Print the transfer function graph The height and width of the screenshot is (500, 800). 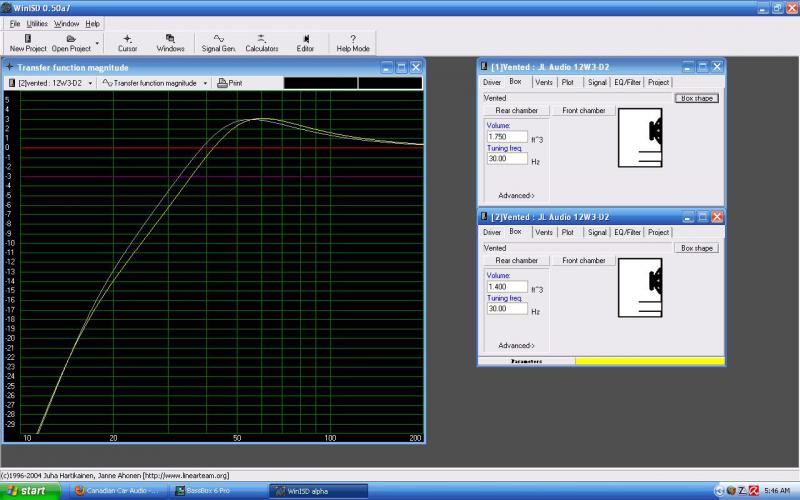[x=230, y=83]
